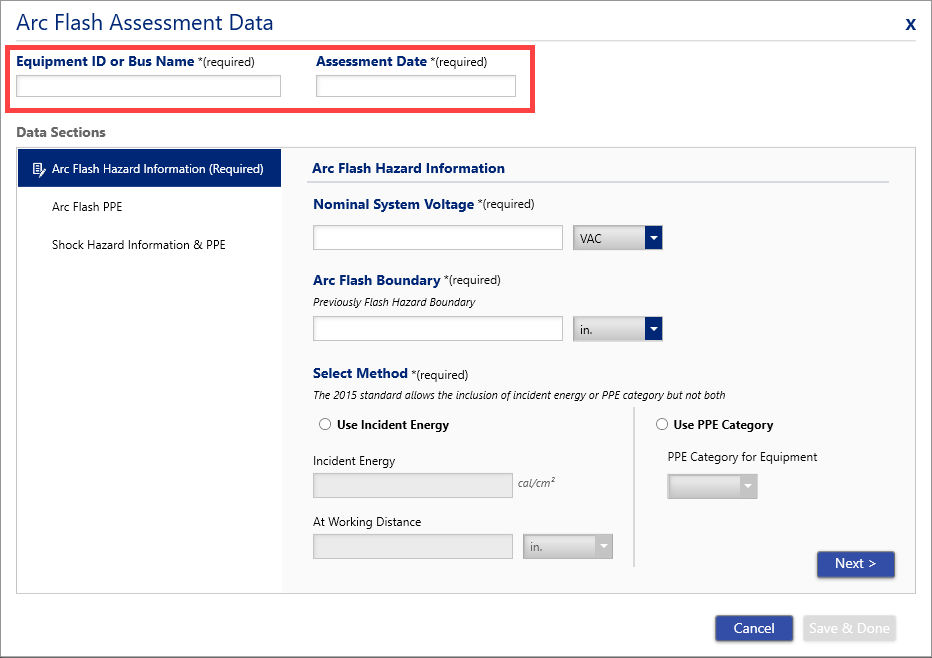The width and height of the screenshot is (932, 658).
Task: Focus the Equipment ID or Bus Name field
Action: coord(149,86)
